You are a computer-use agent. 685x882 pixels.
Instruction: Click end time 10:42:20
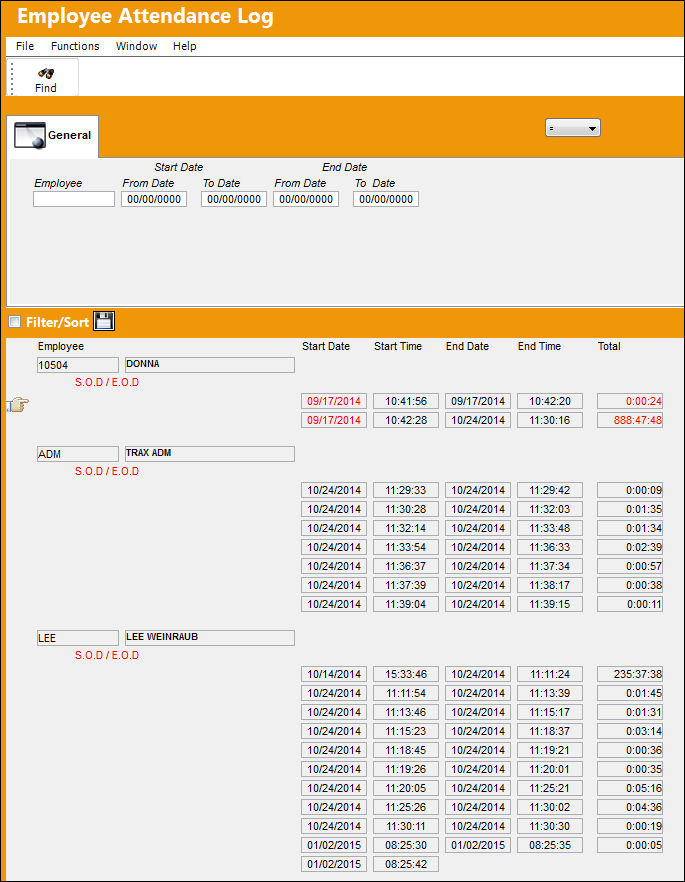[x=550, y=401]
